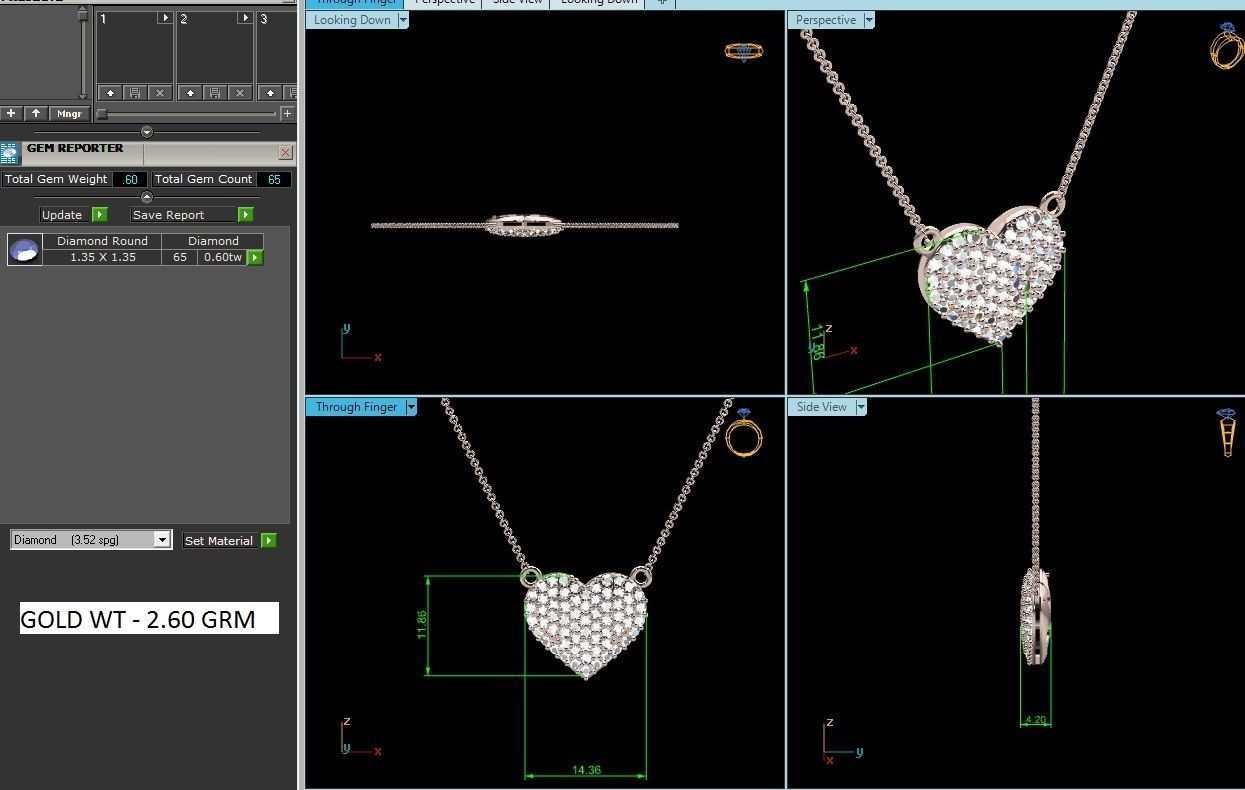The image size is (1245, 790).
Task: Click ring orientation icon in Perspective view
Action: click(x=1226, y=45)
